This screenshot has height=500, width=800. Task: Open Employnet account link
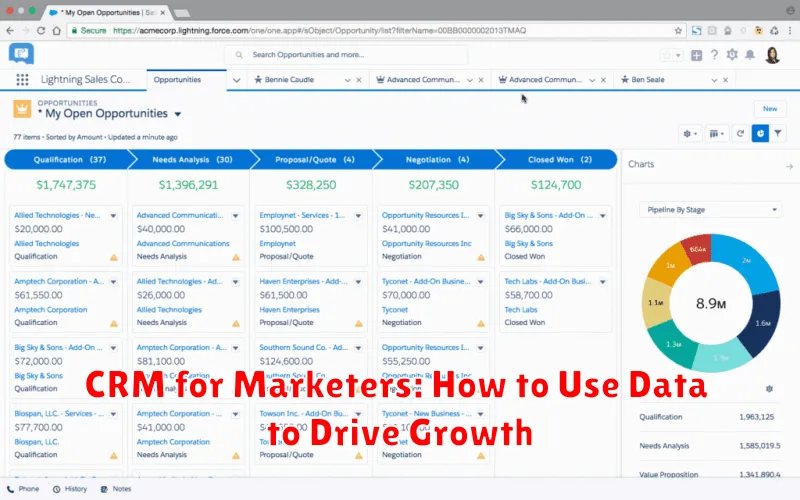[x=277, y=244]
